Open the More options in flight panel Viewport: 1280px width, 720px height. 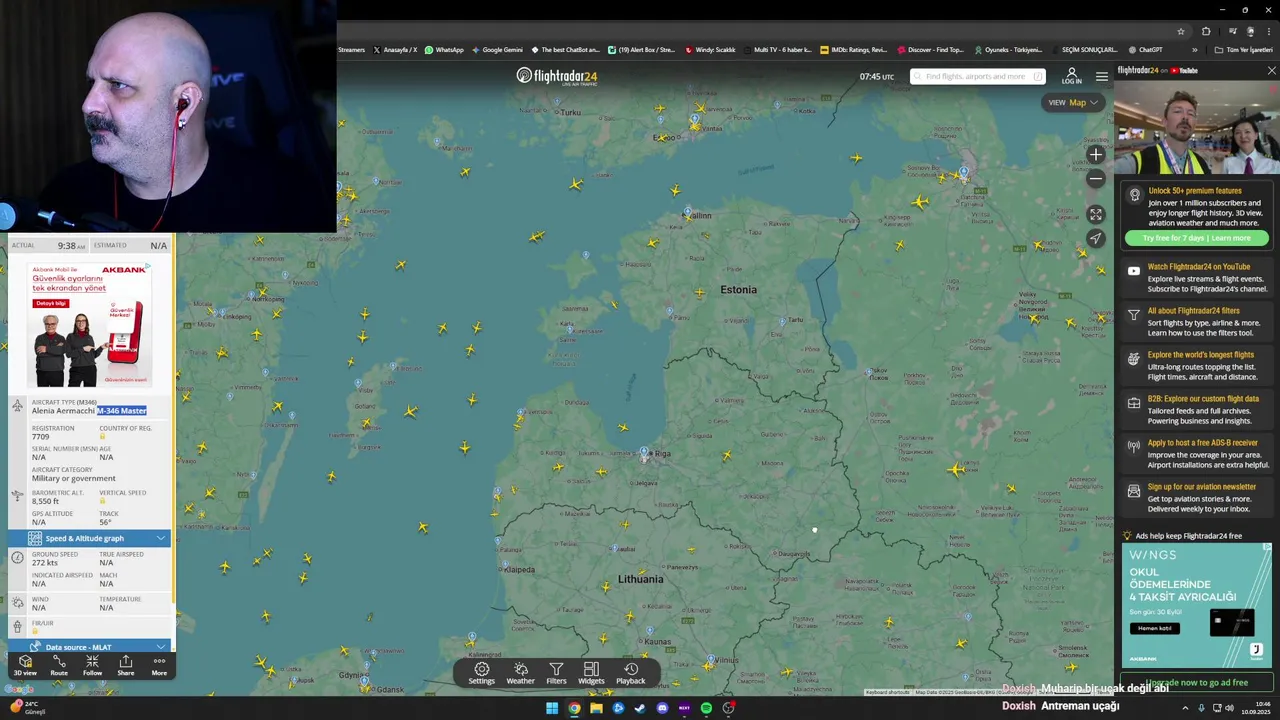(x=159, y=666)
